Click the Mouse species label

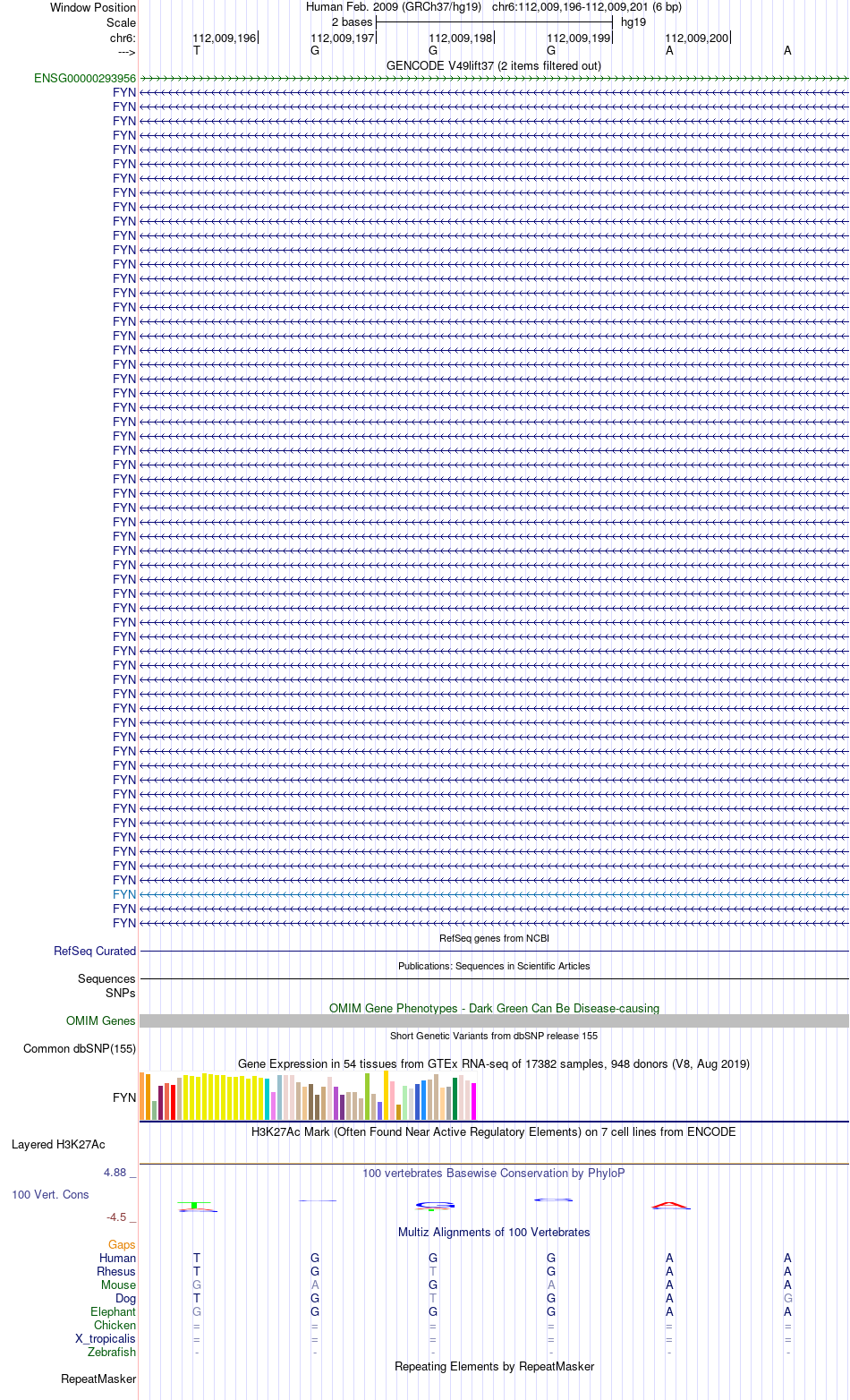pyautogui.click(x=119, y=1285)
